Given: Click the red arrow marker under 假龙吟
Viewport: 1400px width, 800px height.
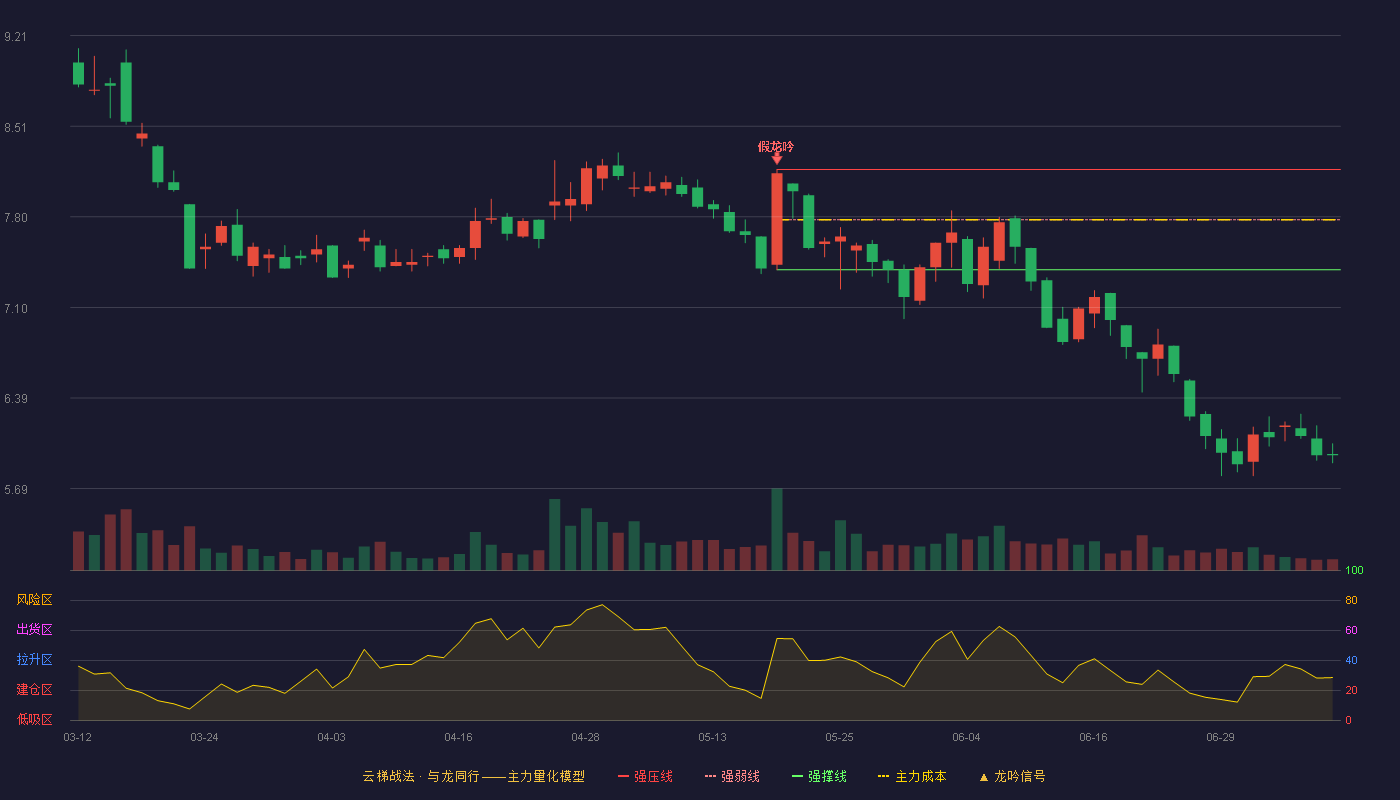Looking at the screenshot, I should click(777, 159).
